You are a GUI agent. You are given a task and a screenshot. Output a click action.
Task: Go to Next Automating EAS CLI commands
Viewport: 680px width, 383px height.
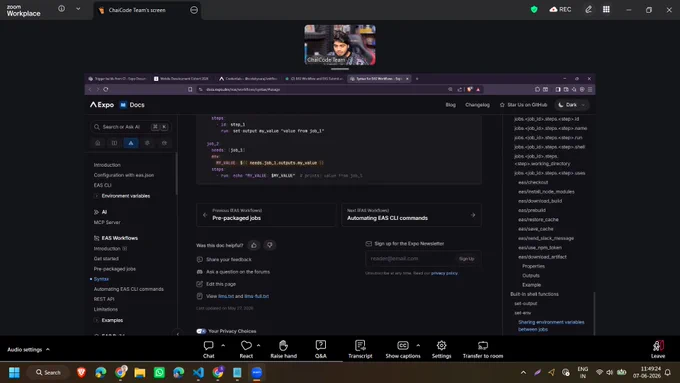click(411, 215)
